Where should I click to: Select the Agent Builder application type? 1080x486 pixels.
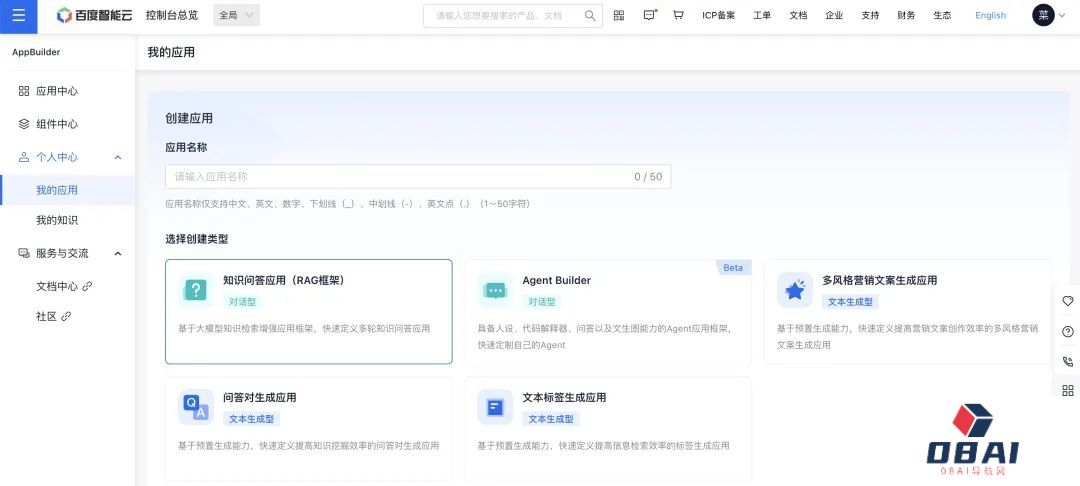[607, 311]
